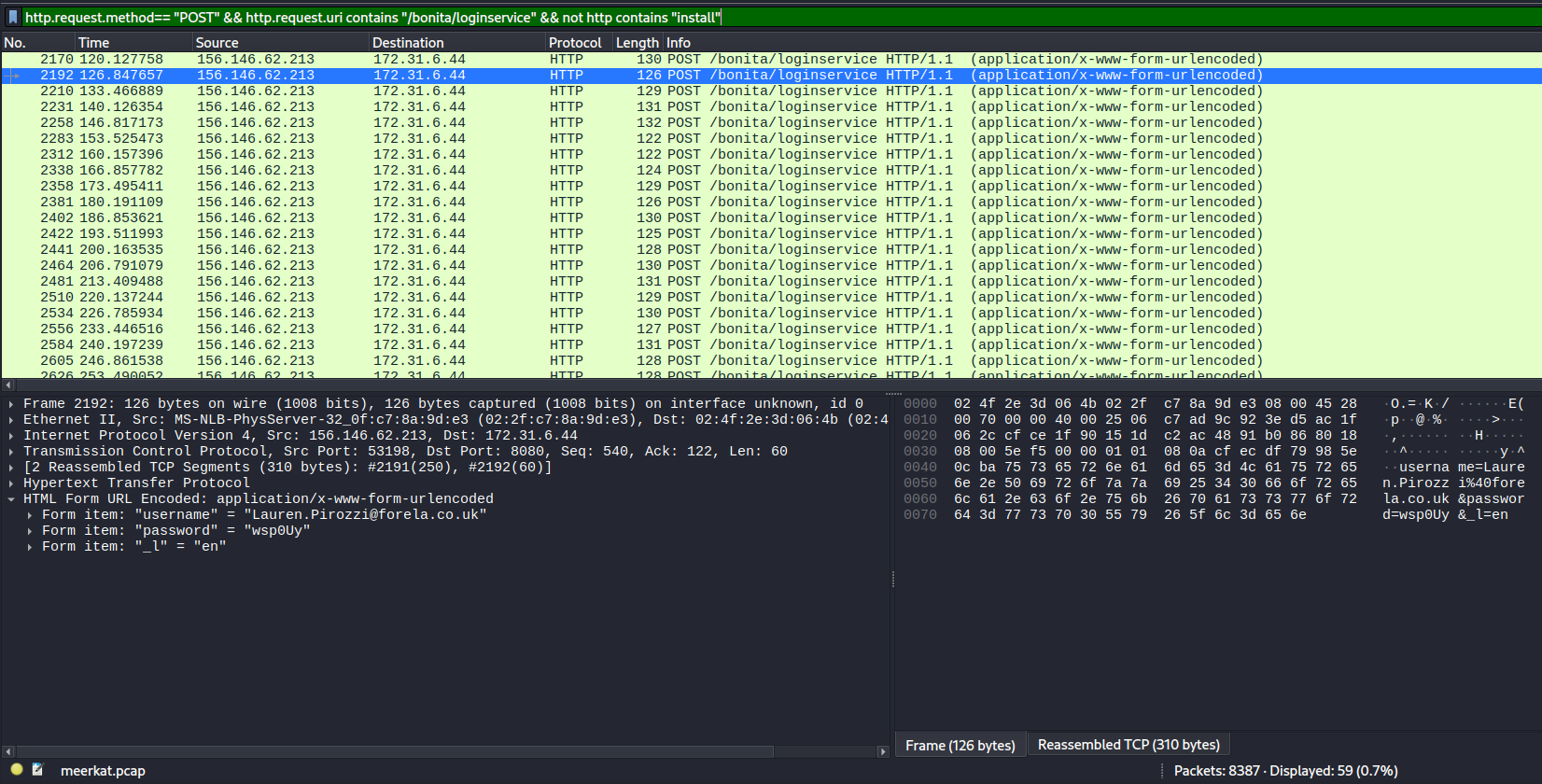Viewport: 1542px width, 784px height.
Task: Expand the Reassembled TCP Segments node
Action: pos(11,468)
